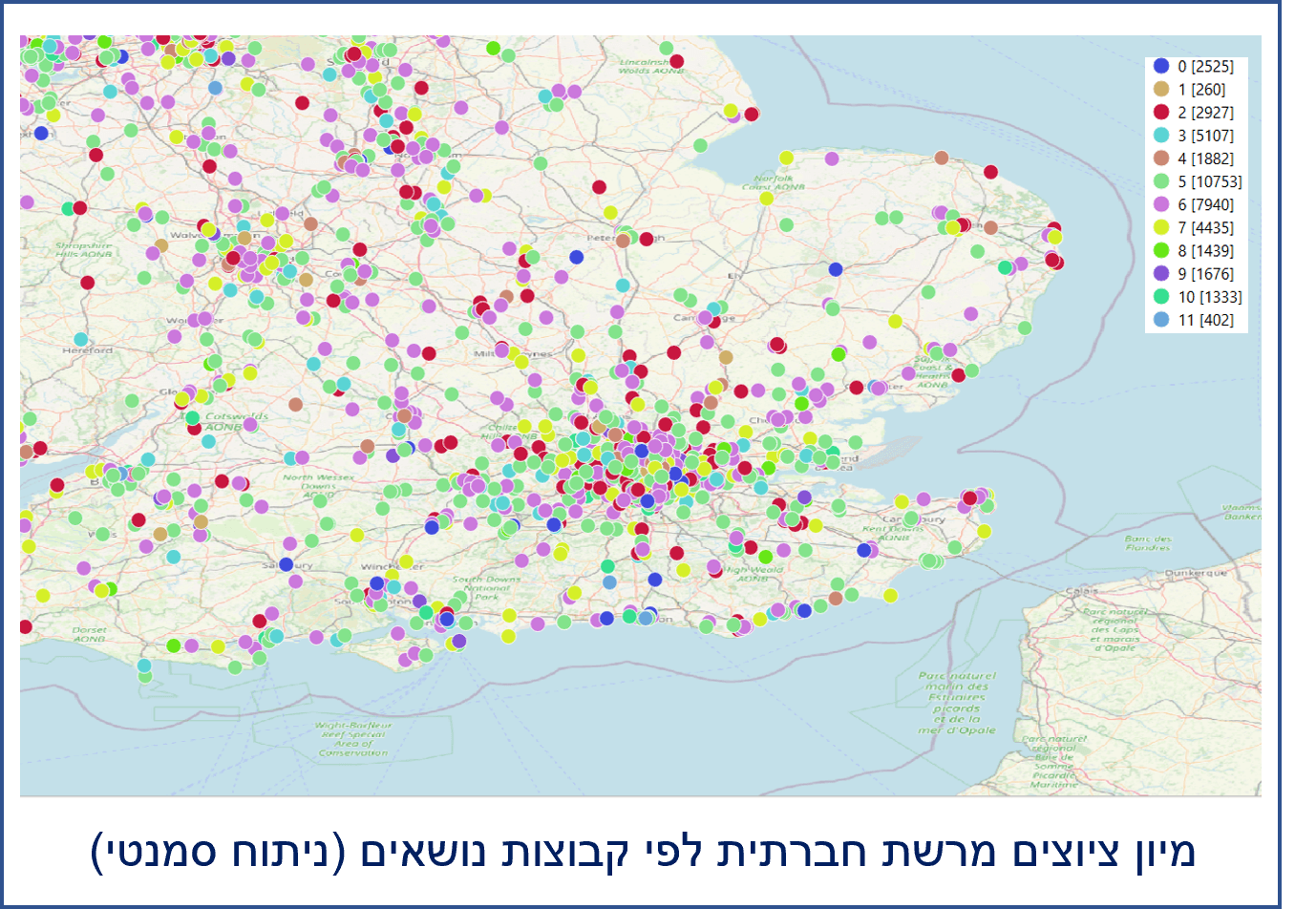Select legend label "10 [1333]"

pos(1210,297)
